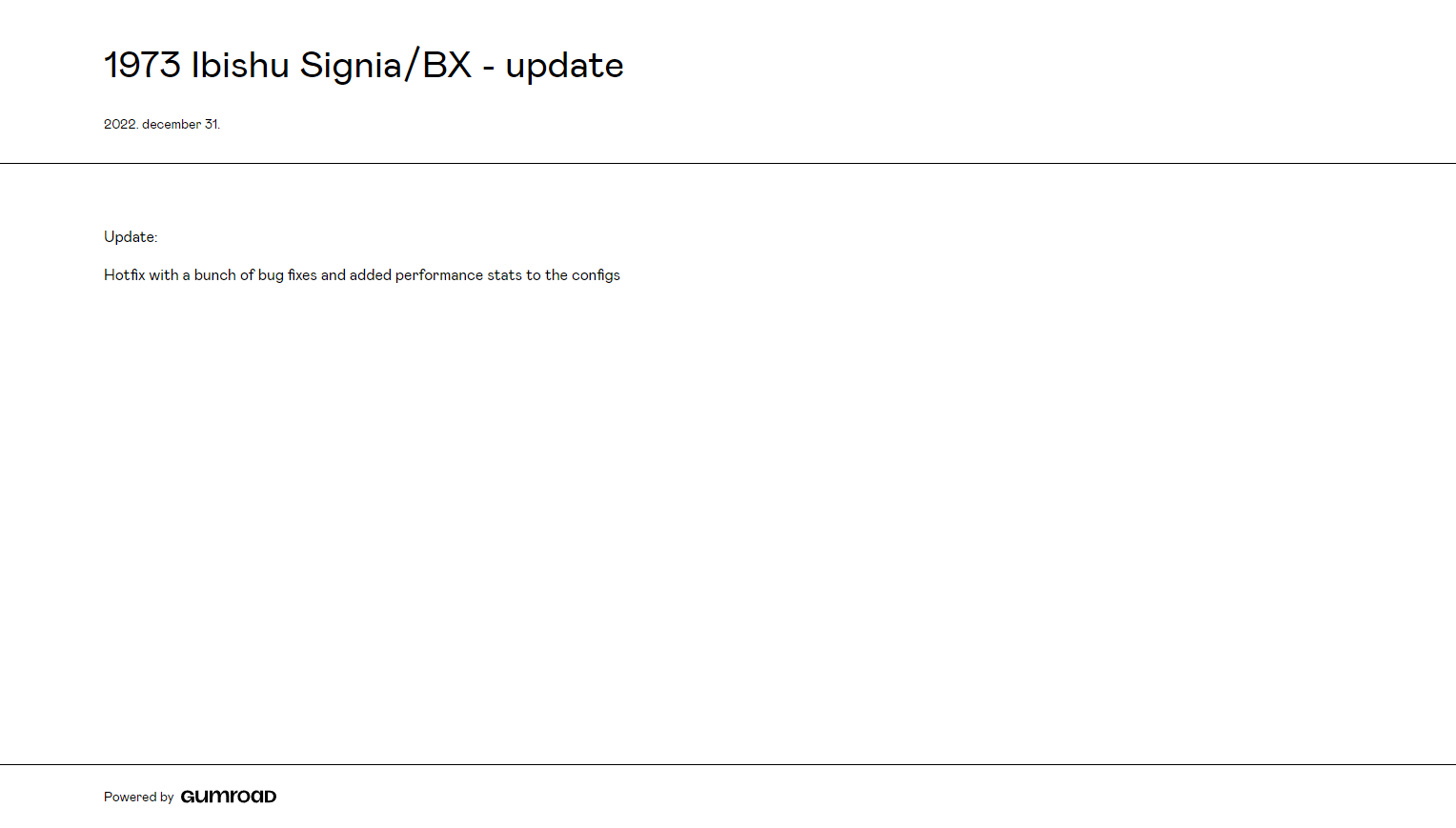Click the header divider line below the date
1456x828 pixels.
[x=728, y=163]
